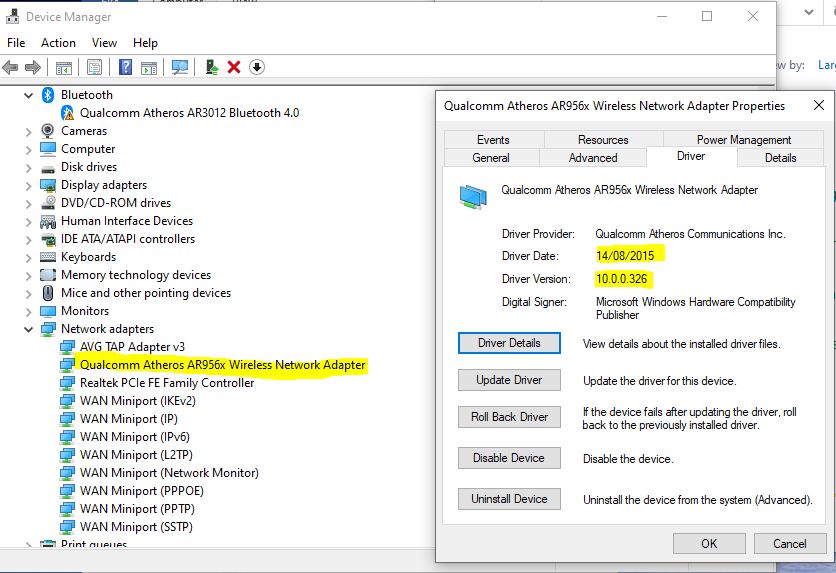
Task: Click the Uninstall Device button
Action: click(x=509, y=499)
